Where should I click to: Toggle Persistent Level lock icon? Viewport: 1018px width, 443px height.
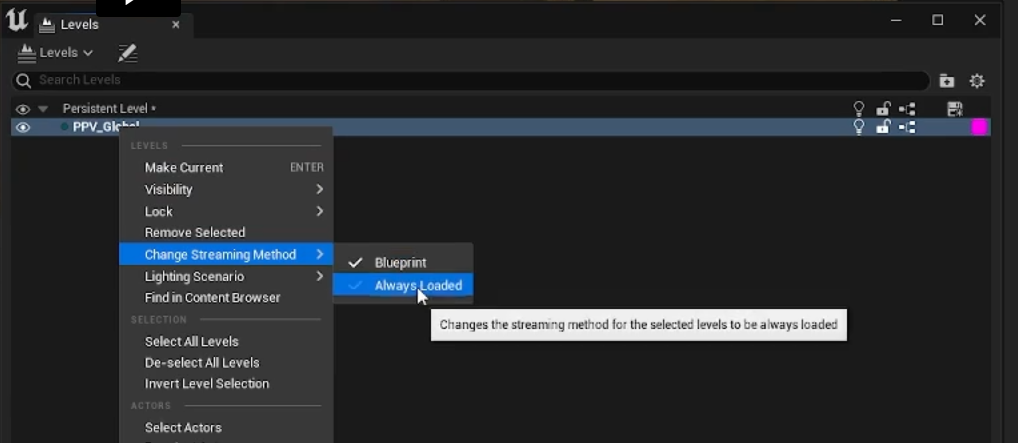click(883, 109)
